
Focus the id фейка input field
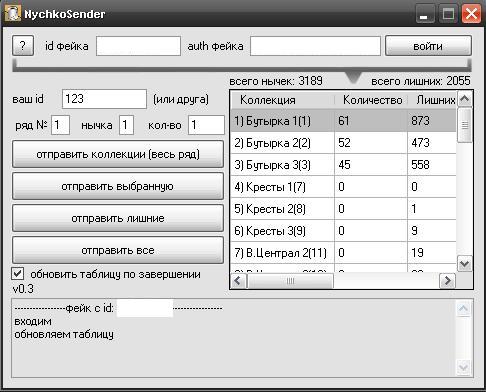(138, 46)
